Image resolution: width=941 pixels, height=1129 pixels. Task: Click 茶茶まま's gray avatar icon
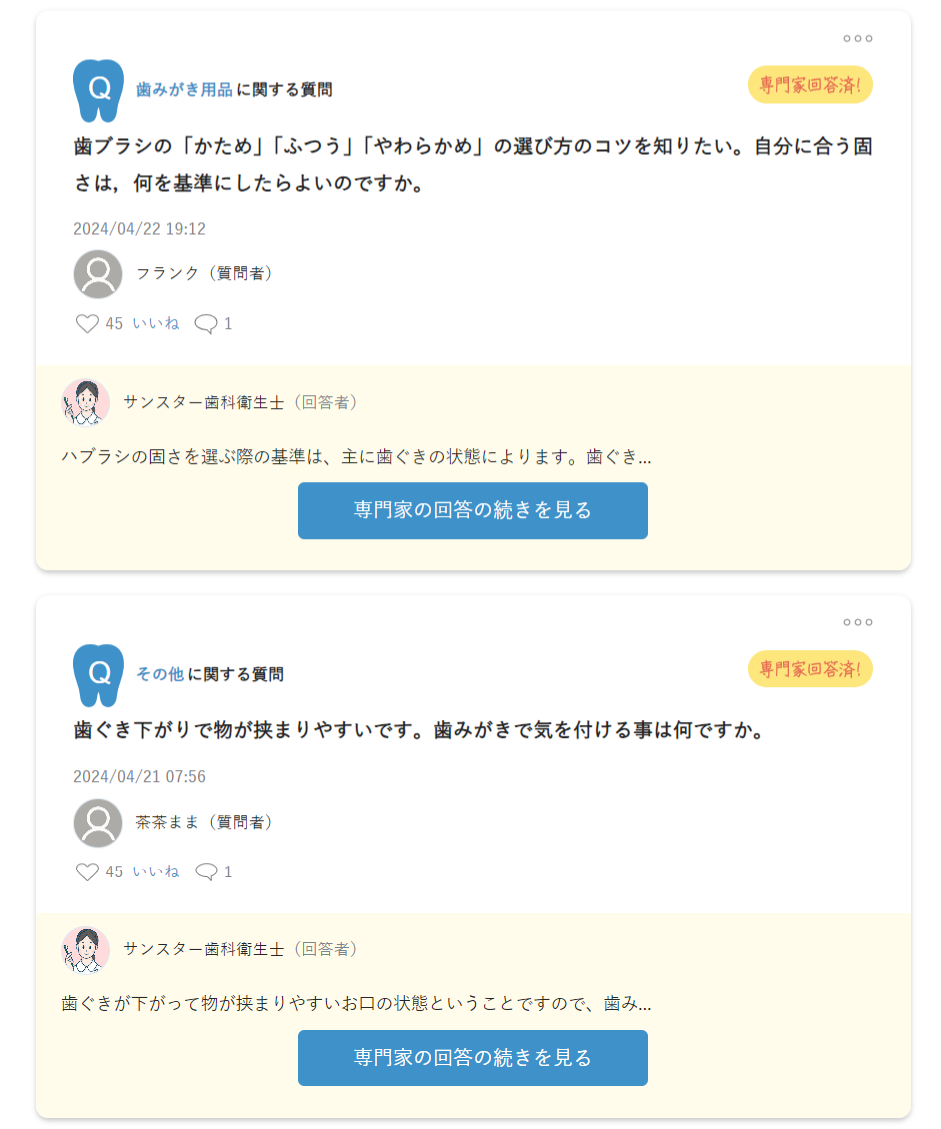(98, 823)
